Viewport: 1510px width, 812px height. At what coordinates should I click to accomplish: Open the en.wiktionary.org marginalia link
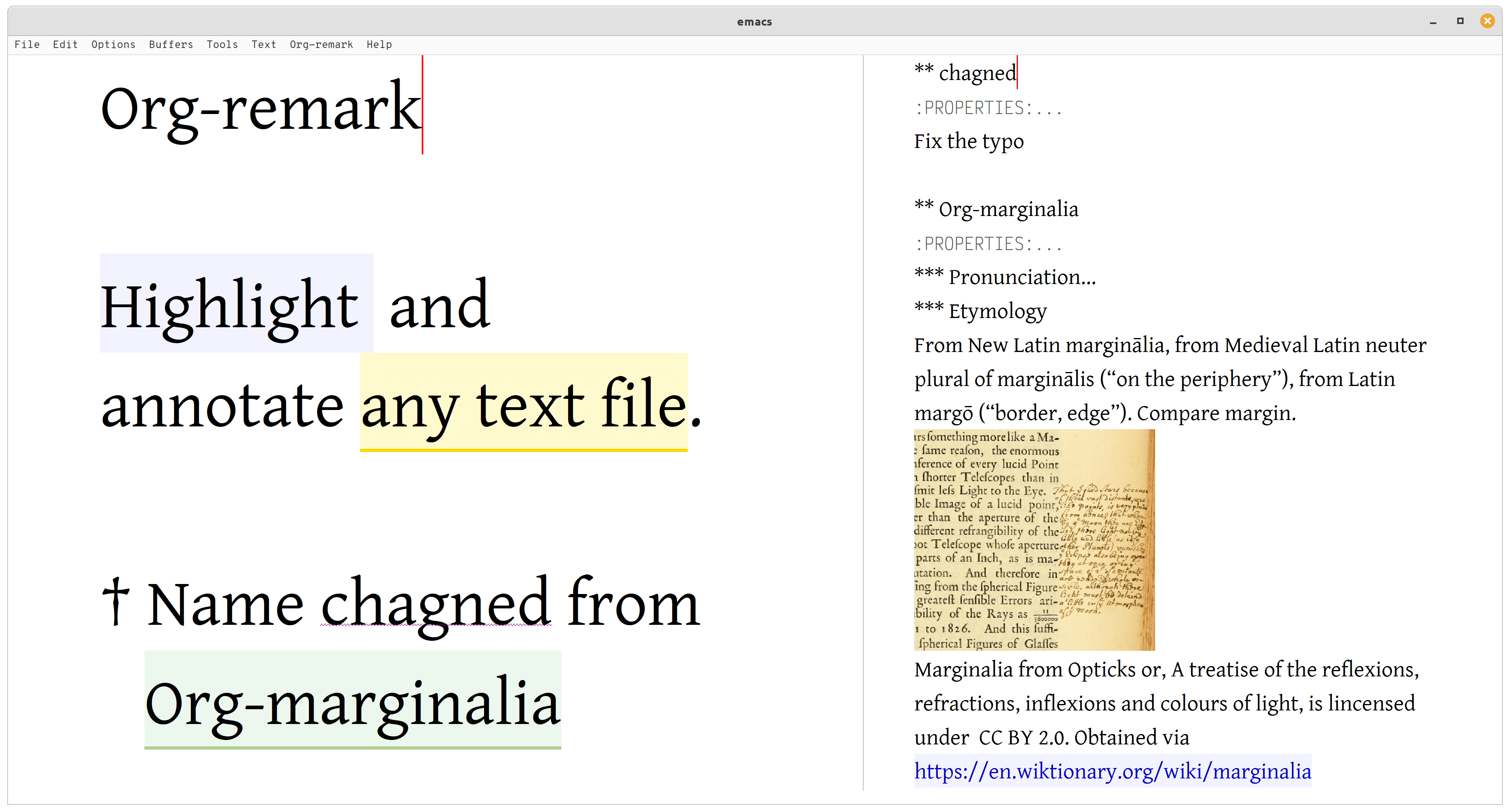(x=1112, y=771)
